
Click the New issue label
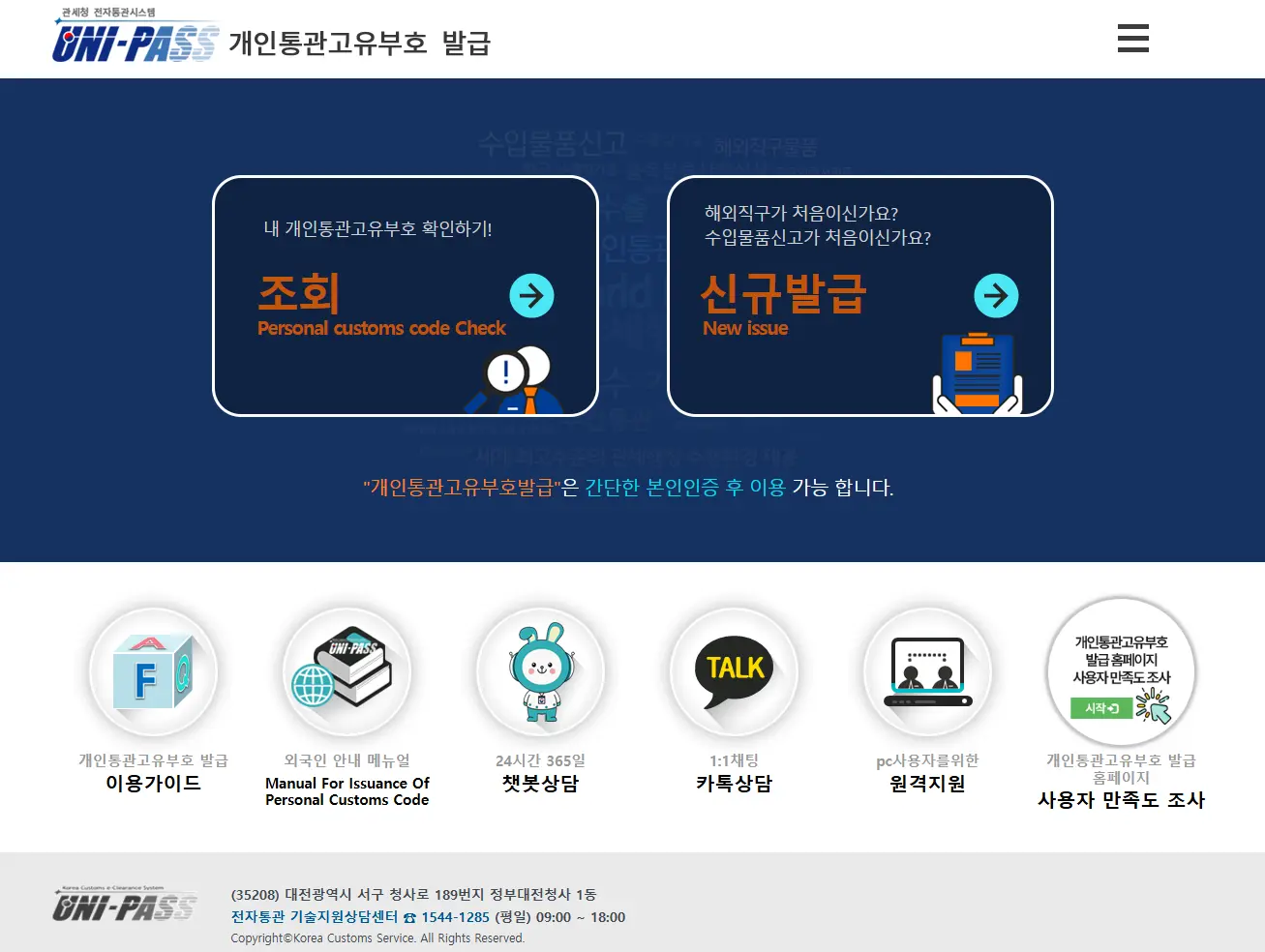745,329
